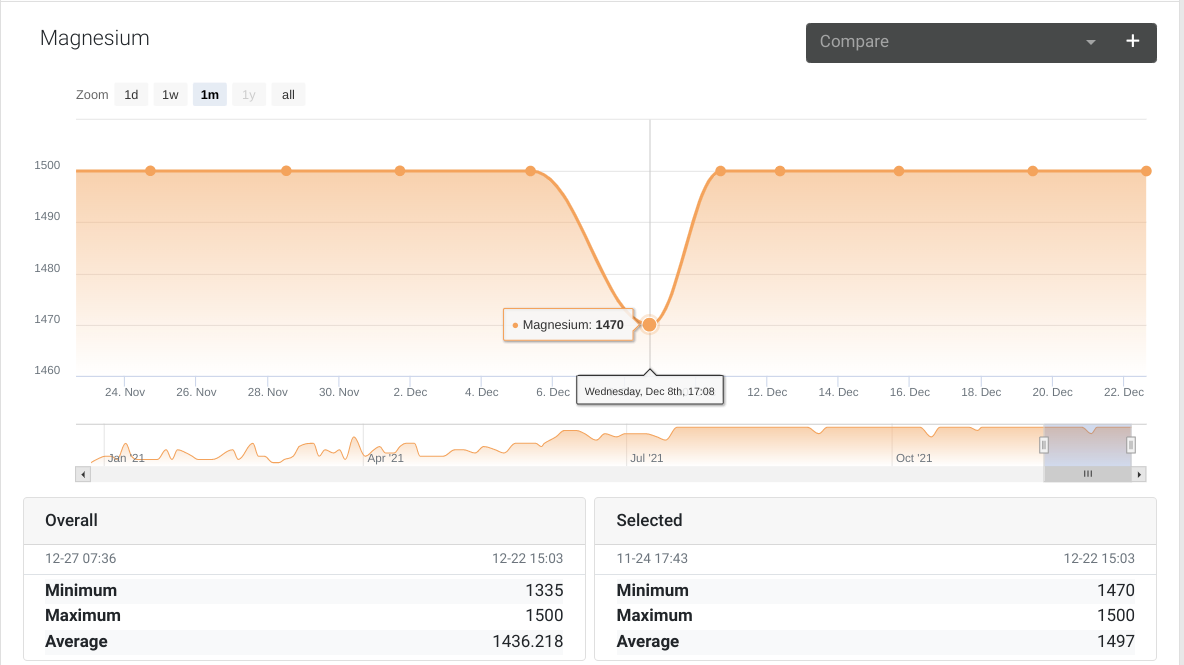Click the Selected minimum value 1470

tap(1116, 590)
